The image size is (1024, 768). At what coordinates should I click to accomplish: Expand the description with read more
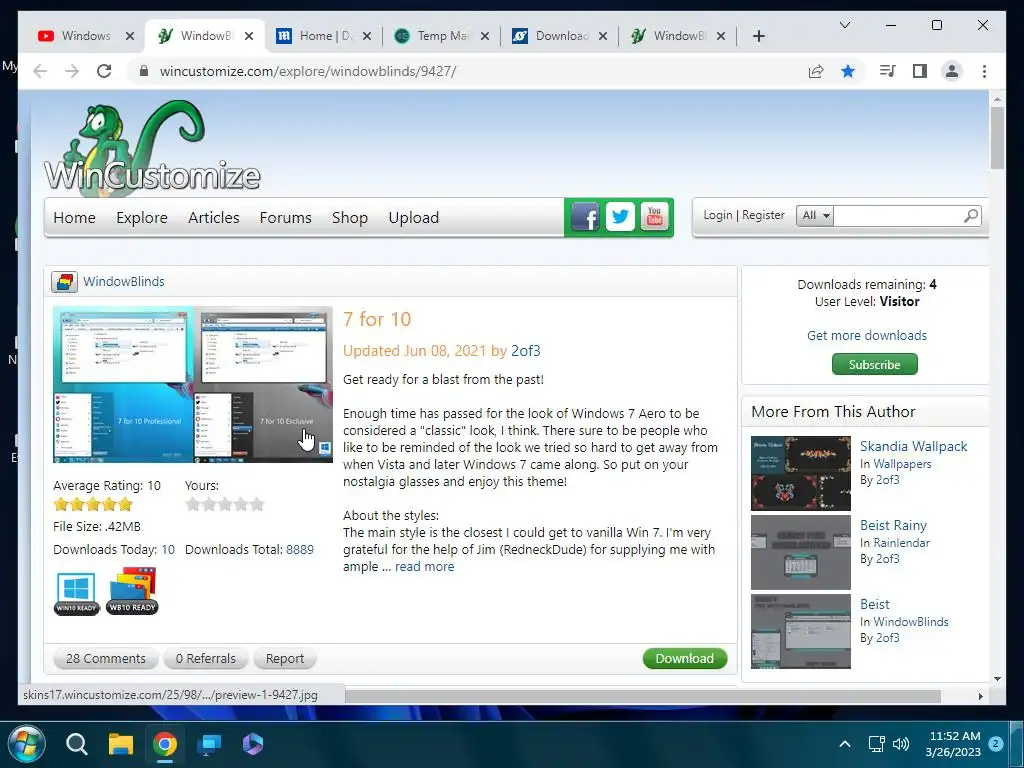tap(424, 567)
